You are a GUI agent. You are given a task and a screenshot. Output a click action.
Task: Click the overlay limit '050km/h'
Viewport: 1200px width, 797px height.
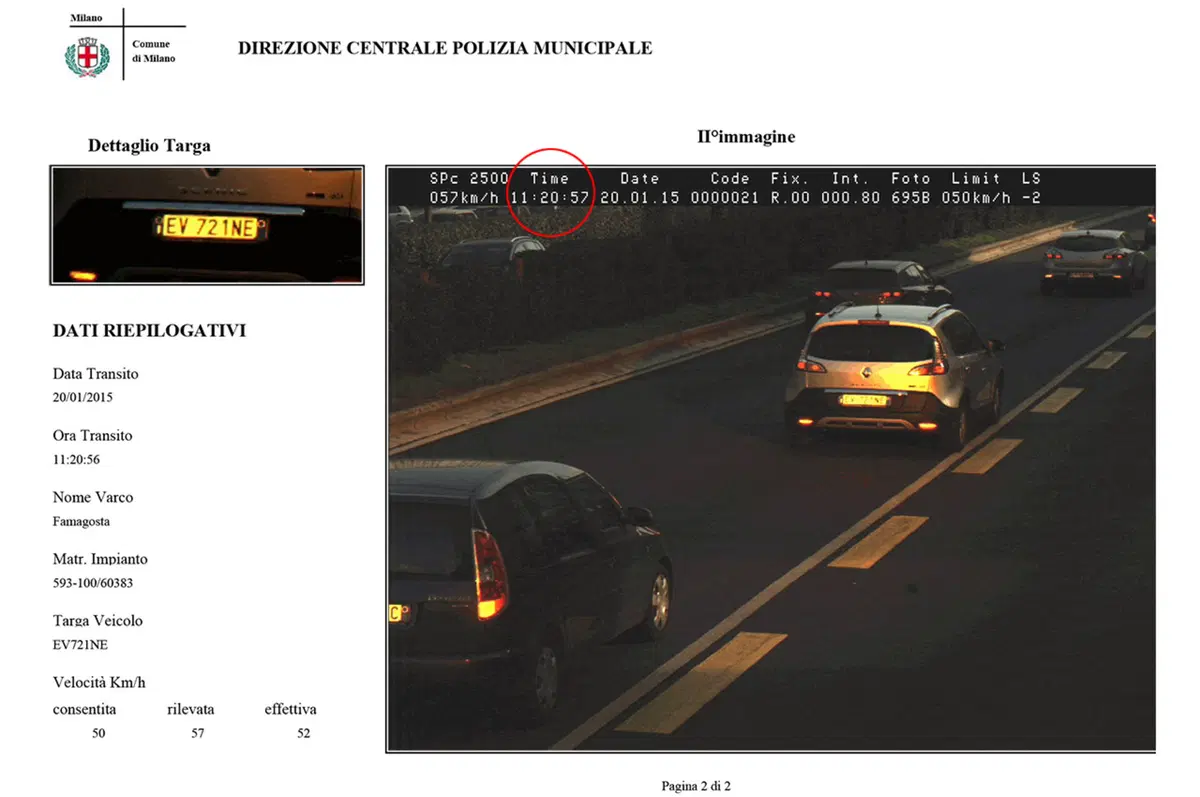(975, 198)
